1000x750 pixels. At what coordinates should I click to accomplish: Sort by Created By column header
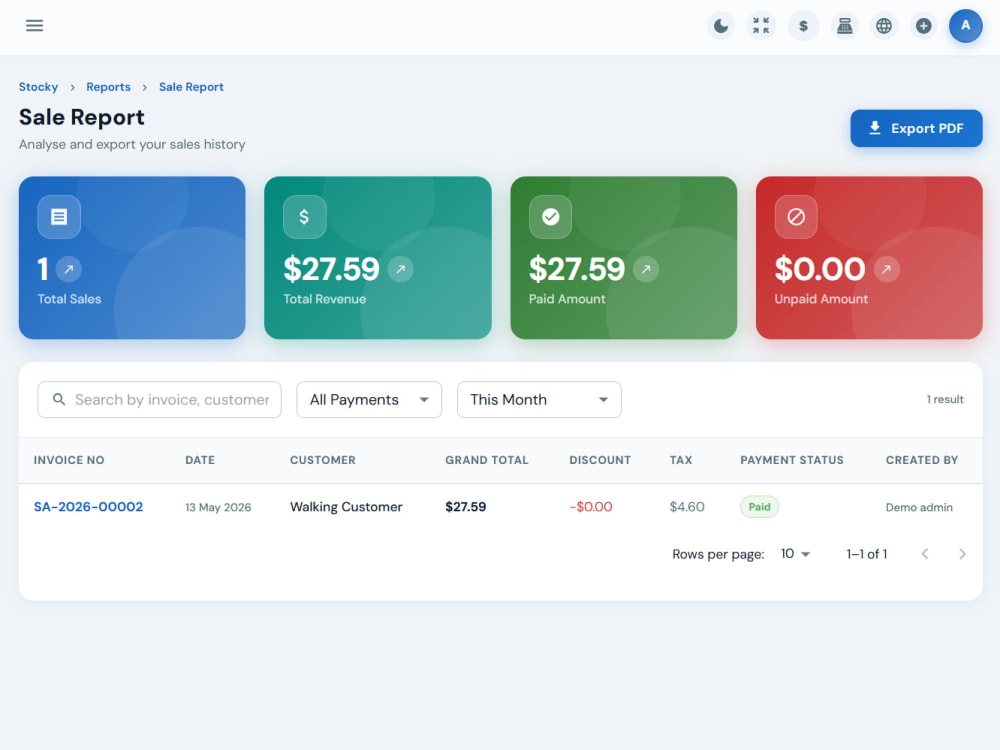922,460
